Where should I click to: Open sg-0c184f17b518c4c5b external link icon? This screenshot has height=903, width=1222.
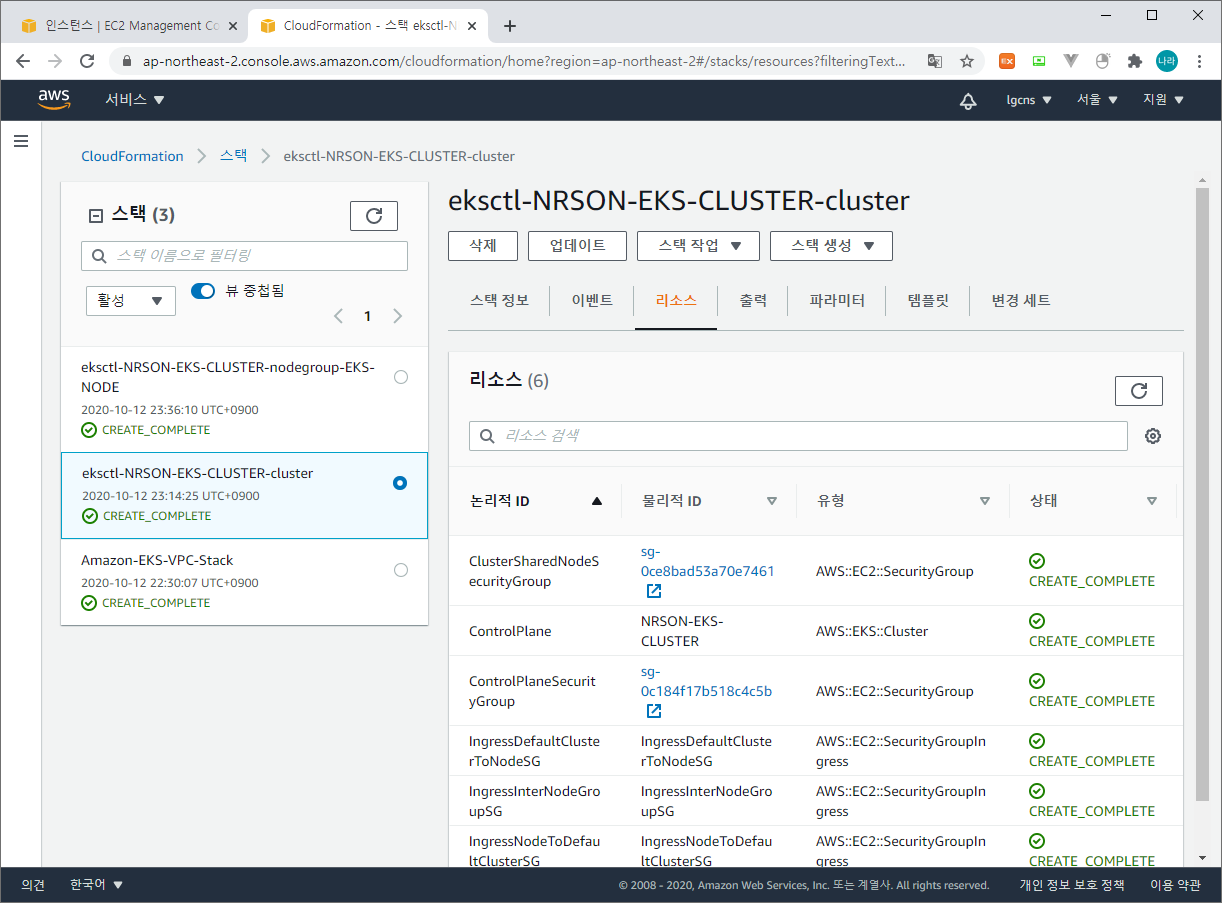click(654, 711)
